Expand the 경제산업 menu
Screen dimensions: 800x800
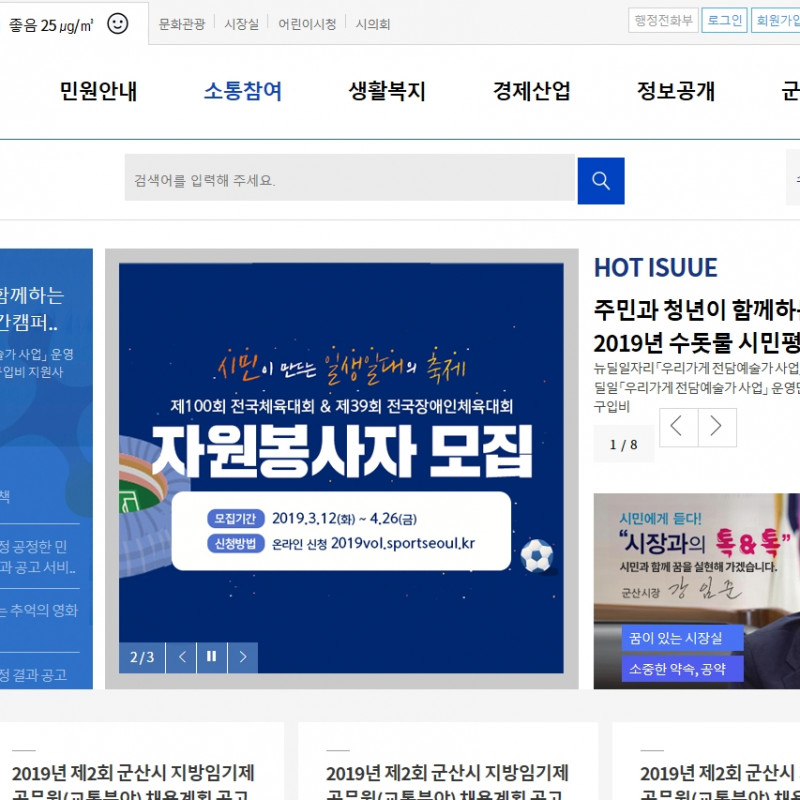tap(531, 92)
